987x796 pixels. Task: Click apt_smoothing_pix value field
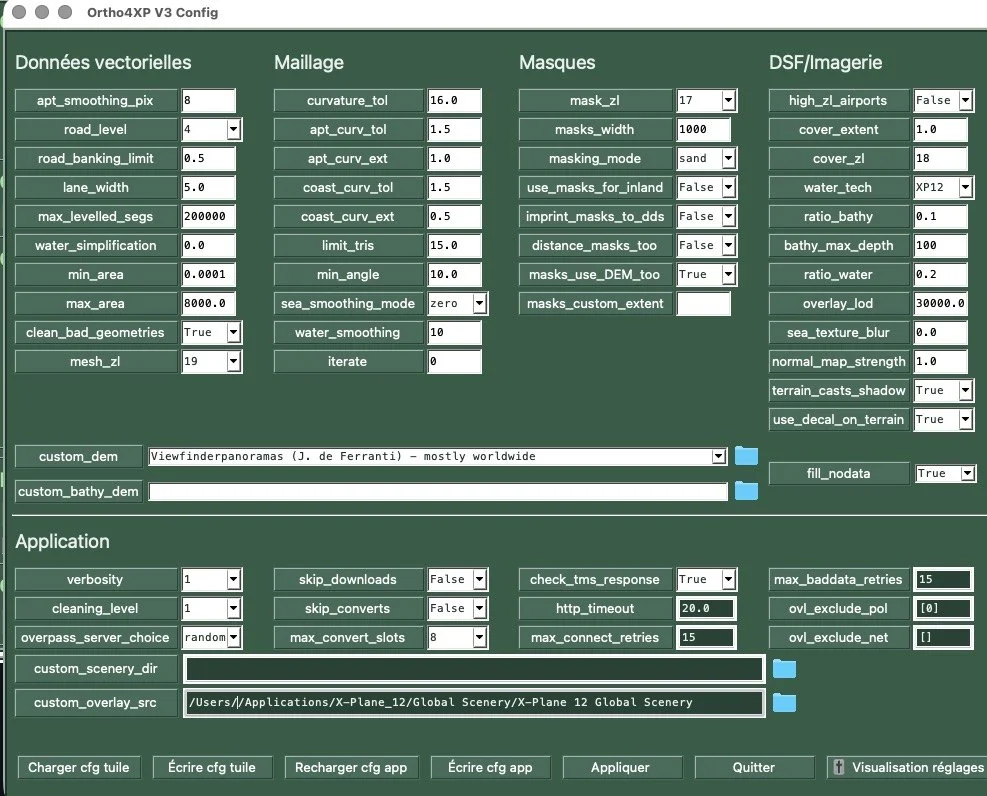[208, 100]
